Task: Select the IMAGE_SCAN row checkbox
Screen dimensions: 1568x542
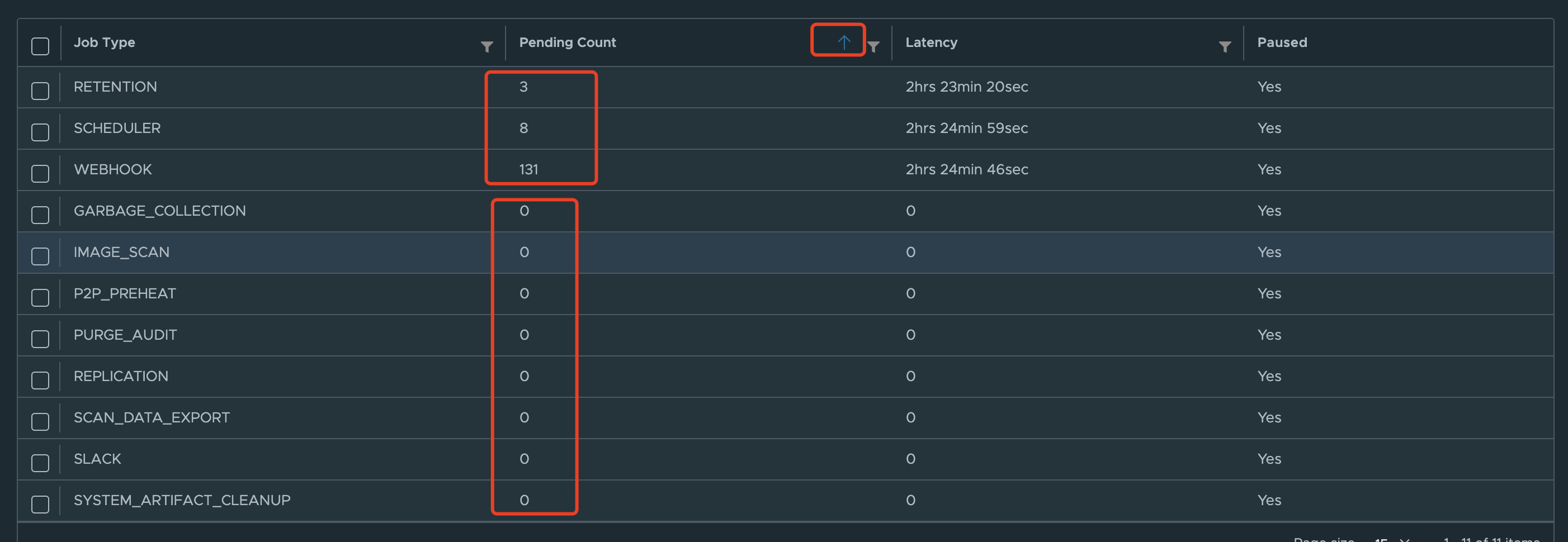Action: coord(40,256)
